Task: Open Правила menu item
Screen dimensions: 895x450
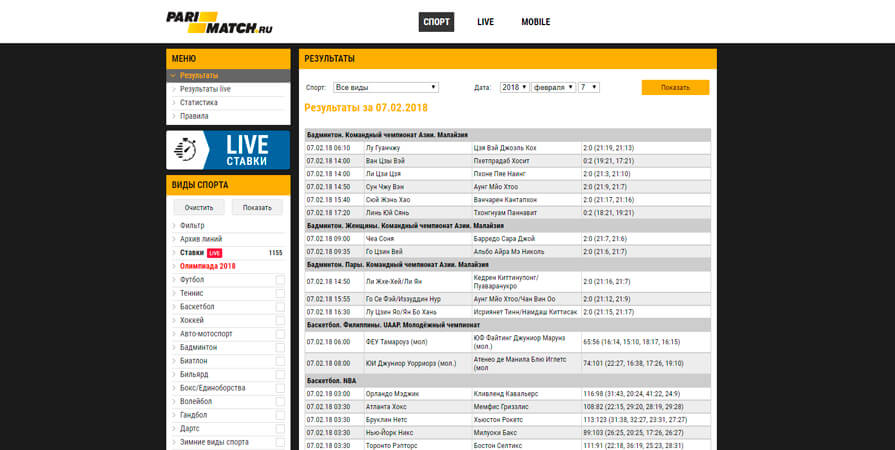Action: tap(194, 116)
